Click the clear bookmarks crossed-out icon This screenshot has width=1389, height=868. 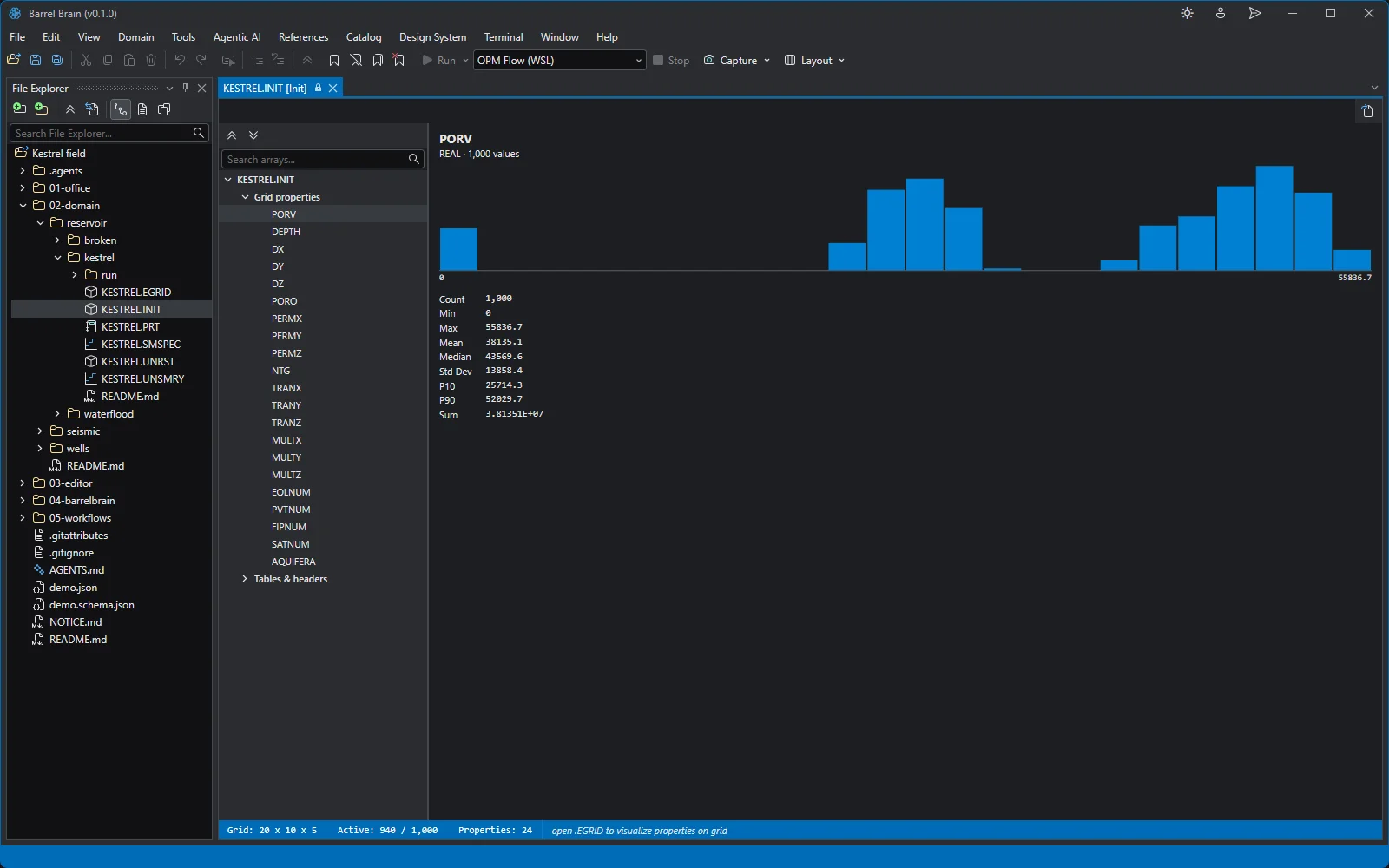[x=356, y=60]
